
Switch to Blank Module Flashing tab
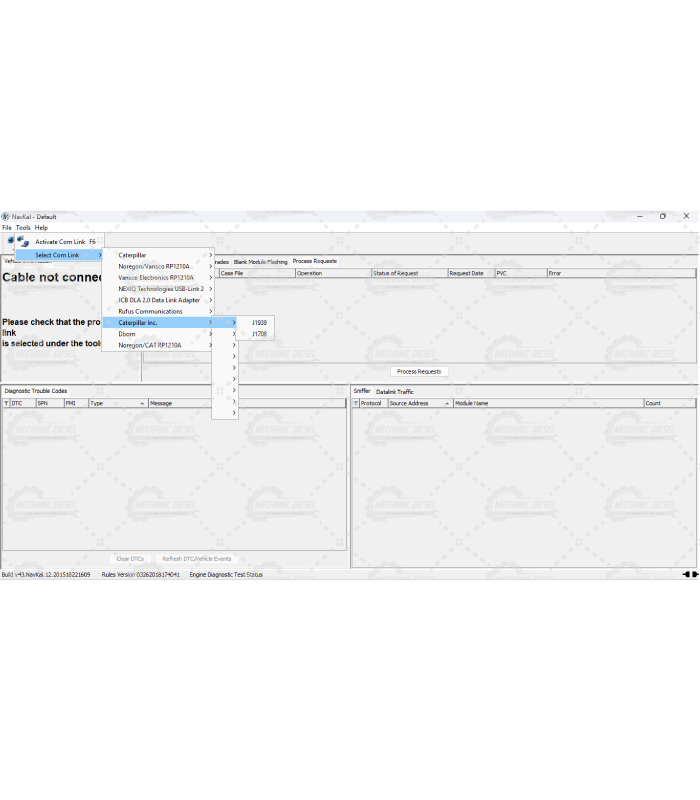260,261
